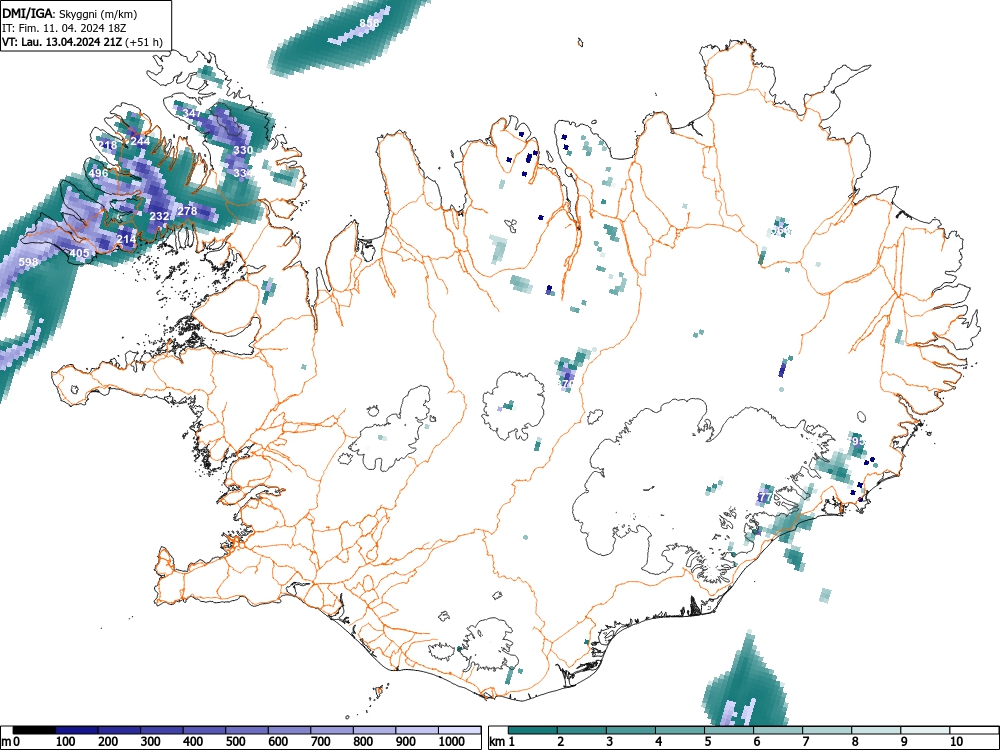Screen dimensions: 1000x750
Task: Click the '8' km legend tick label
Action: 855,742
